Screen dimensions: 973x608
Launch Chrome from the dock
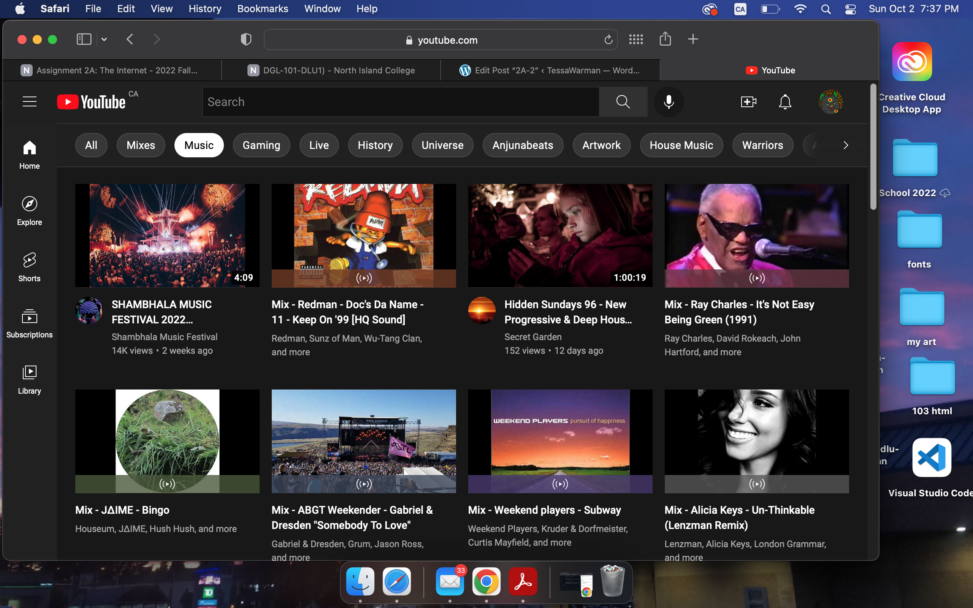(x=486, y=582)
